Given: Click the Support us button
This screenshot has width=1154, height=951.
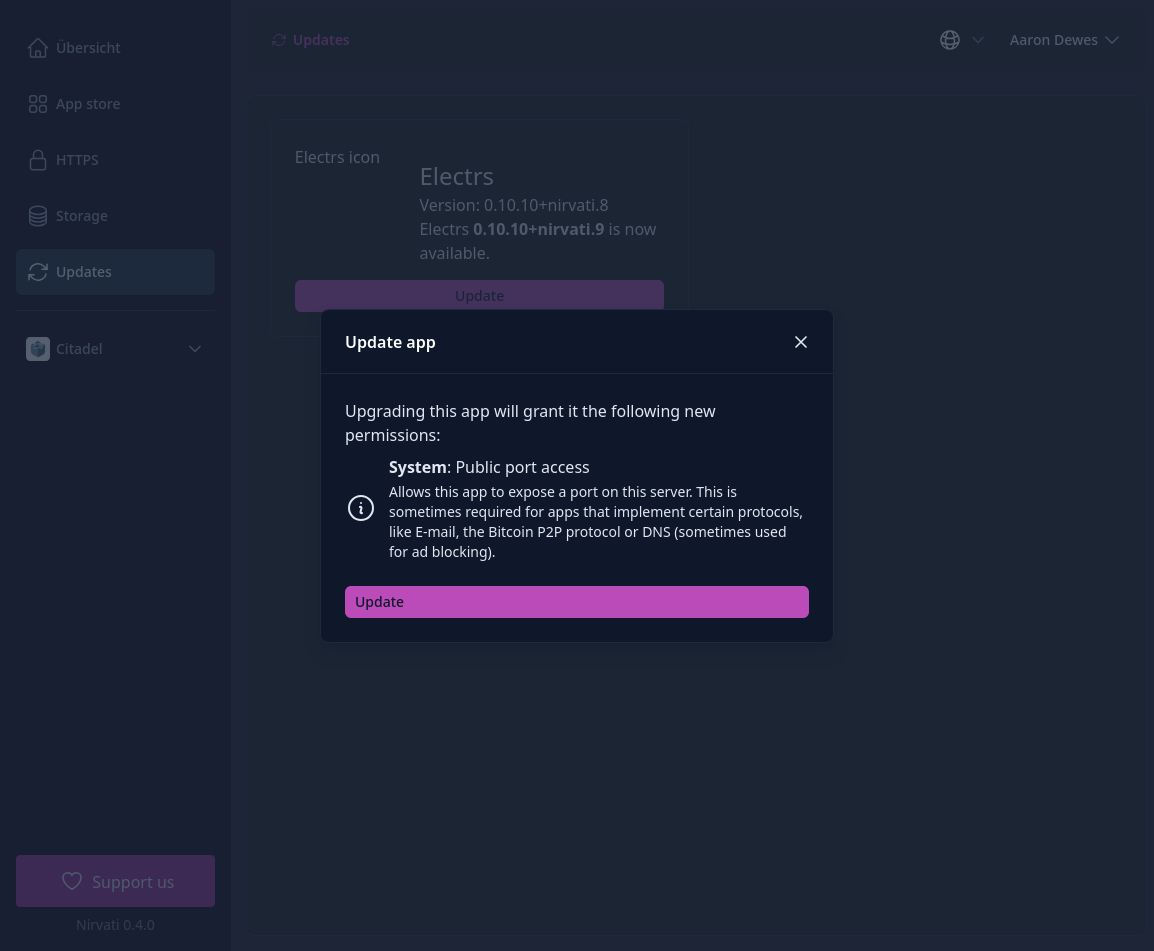Looking at the screenshot, I should (115, 881).
